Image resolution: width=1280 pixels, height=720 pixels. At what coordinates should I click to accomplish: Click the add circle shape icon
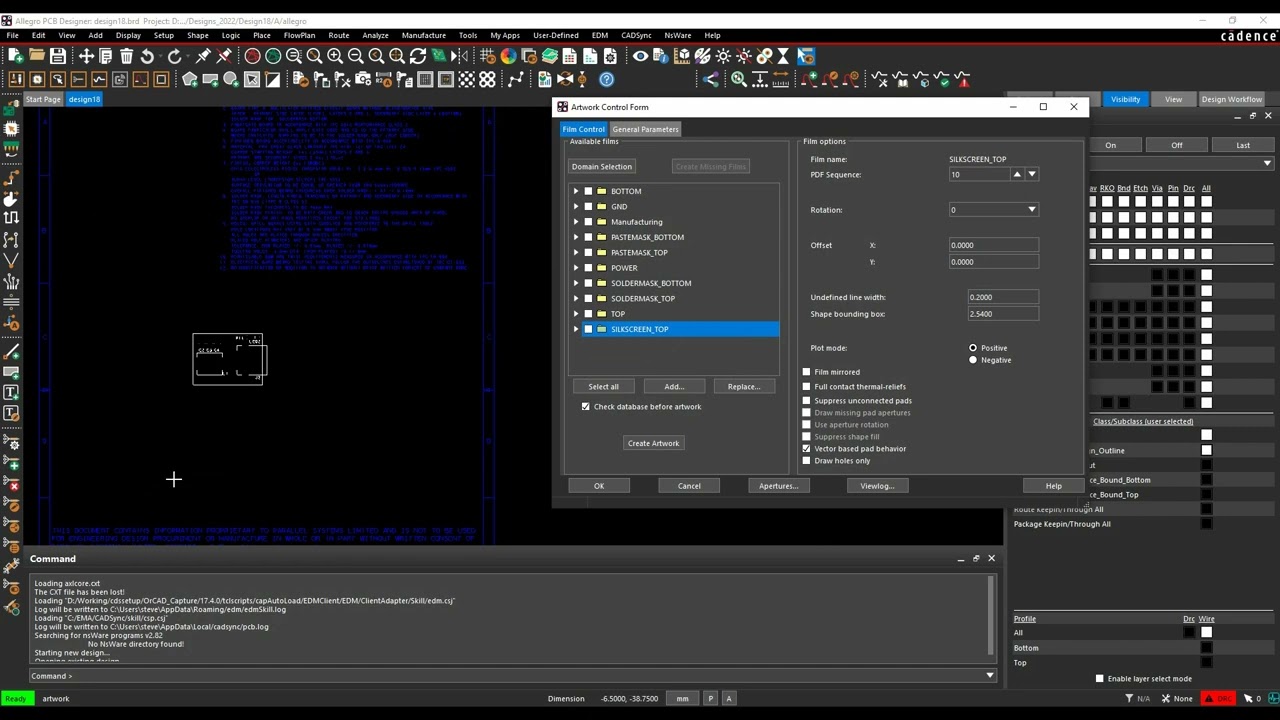point(231,79)
